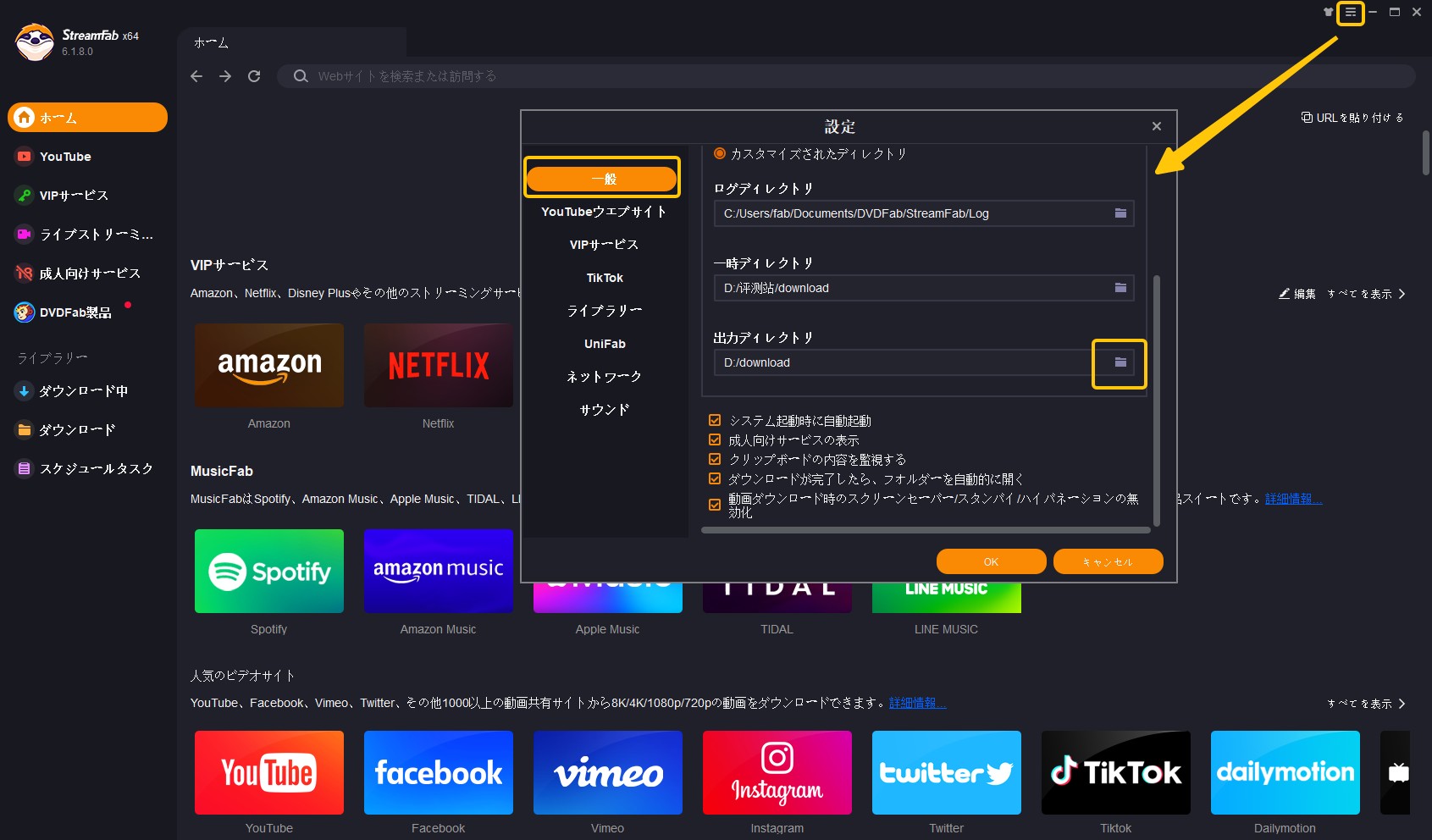1432x840 pixels.
Task: Toggle スクリーンセーバー無効化 checkbox
Action: coord(715,505)
